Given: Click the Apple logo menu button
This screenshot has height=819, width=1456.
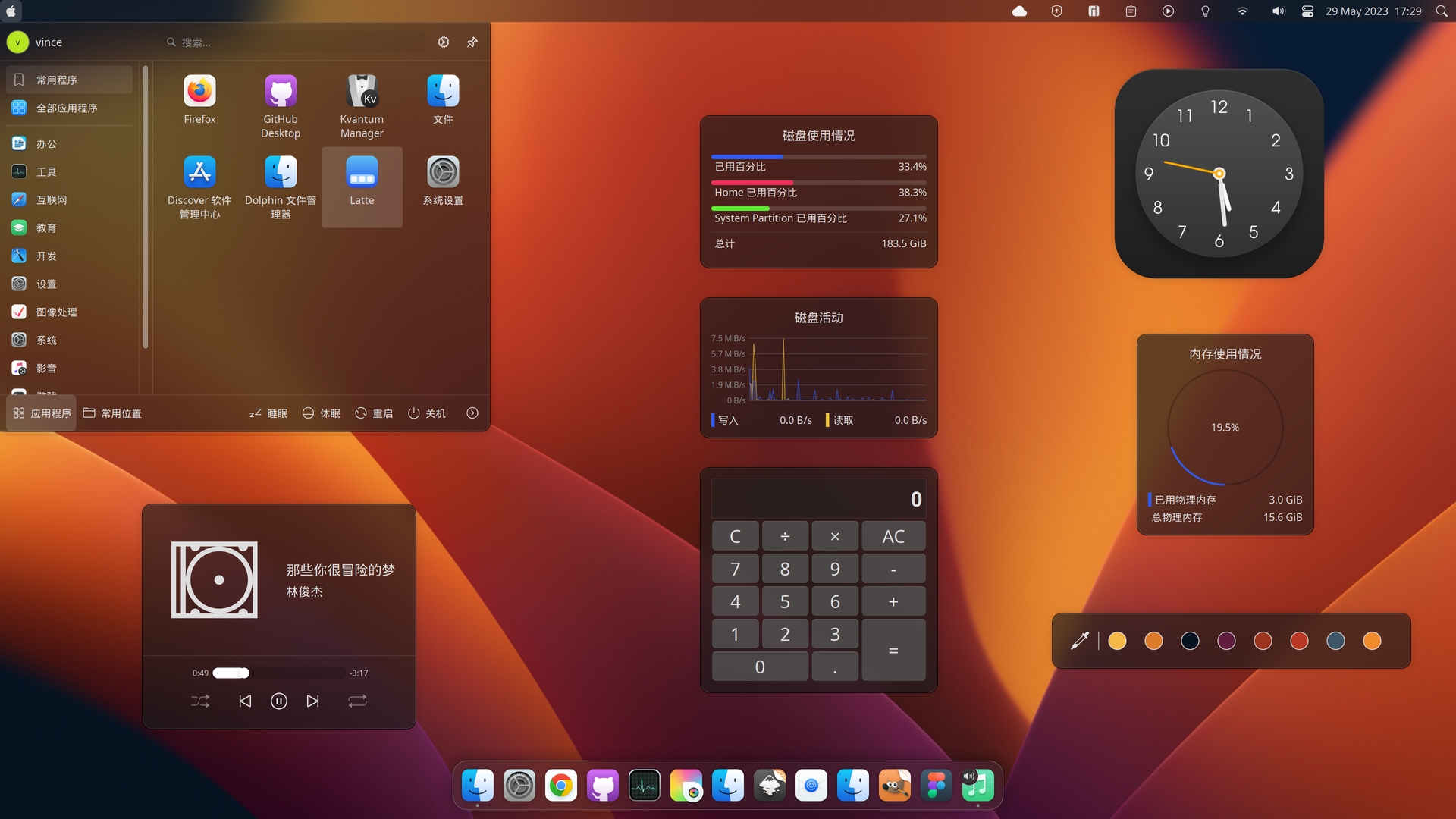Looking at the screenshot, I should (11, 11).
